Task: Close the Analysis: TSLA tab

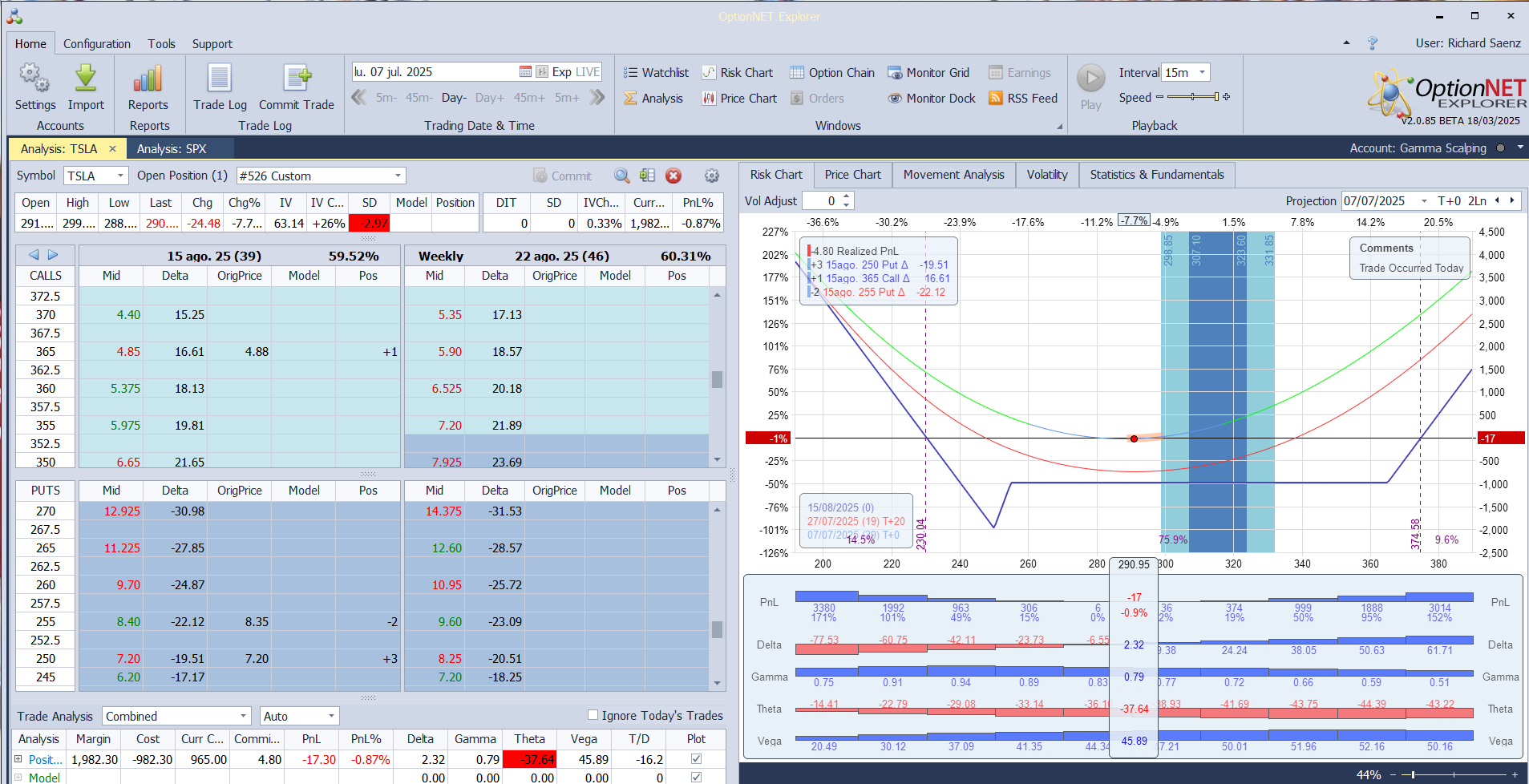Action: (112, 148)
